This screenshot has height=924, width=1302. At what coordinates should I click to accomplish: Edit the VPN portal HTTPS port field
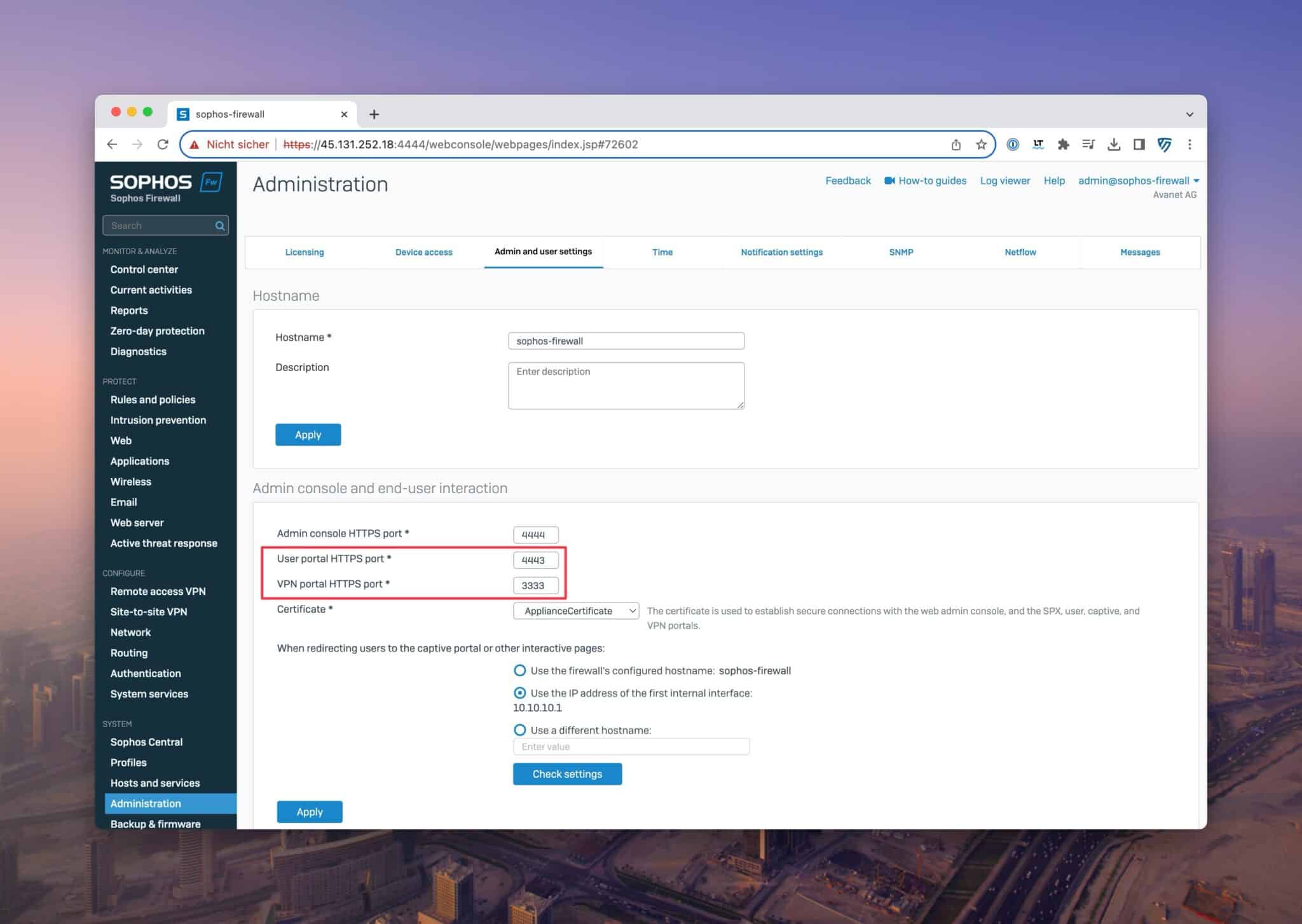(535, 585)
